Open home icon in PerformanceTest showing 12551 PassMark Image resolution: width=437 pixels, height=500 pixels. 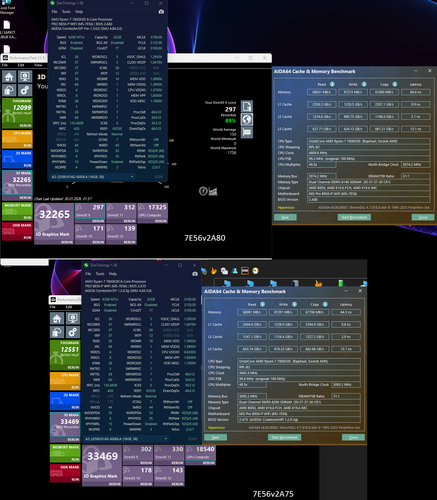[x=57, y=318]
